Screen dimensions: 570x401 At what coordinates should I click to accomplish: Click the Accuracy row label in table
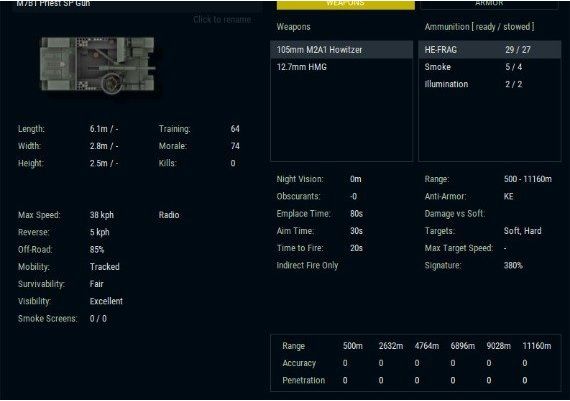coord(299,363)
